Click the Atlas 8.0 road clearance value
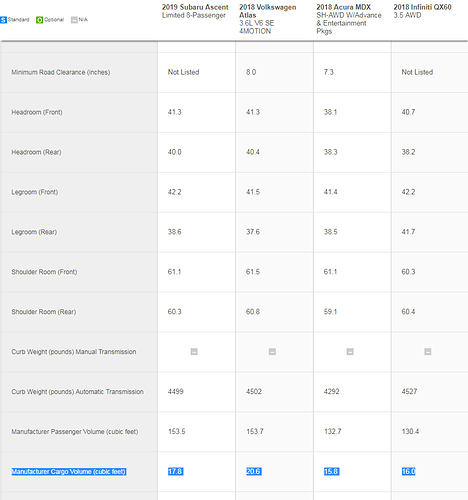The image size is (468, 500). pos(251,72)
